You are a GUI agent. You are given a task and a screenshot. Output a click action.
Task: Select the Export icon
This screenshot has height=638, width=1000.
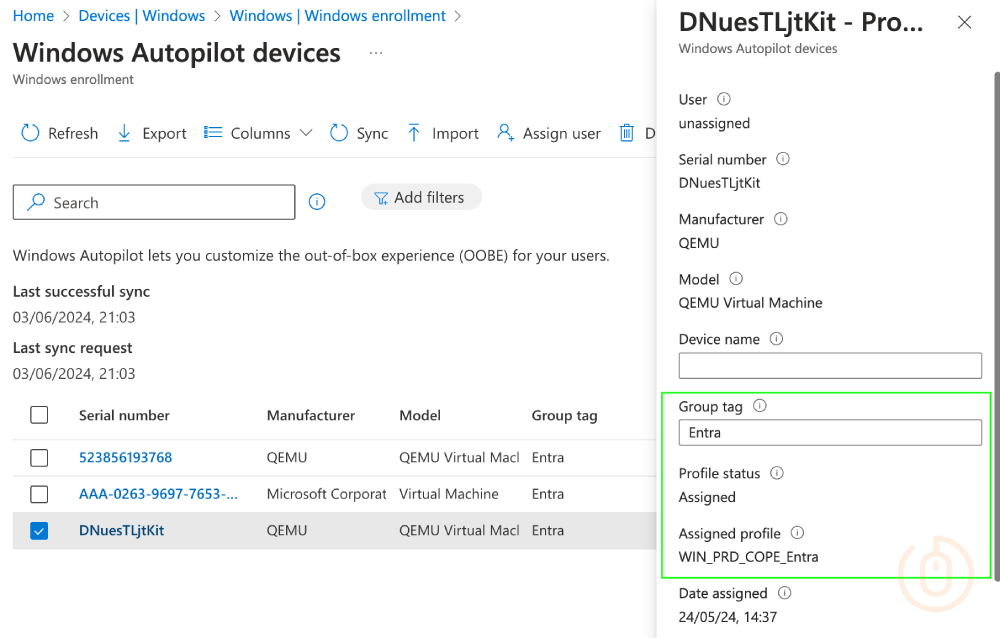tap(124, 132)
